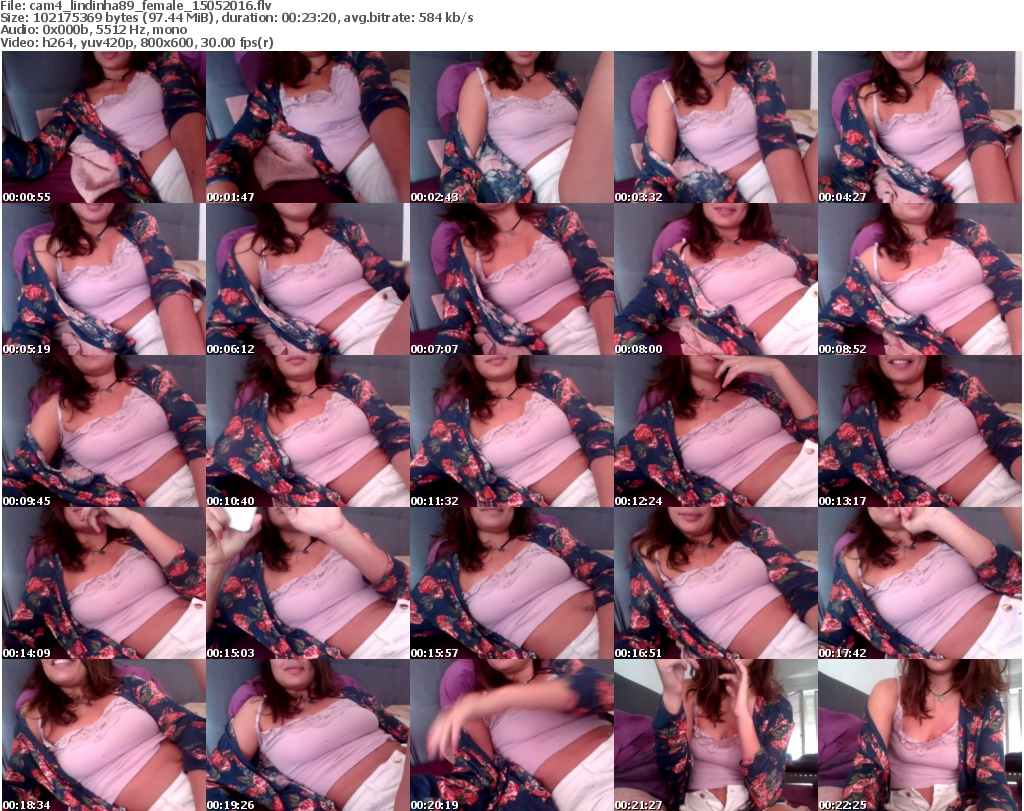Open the frame at 00:07:07
1024x811 pixels.
pos(512,279)
